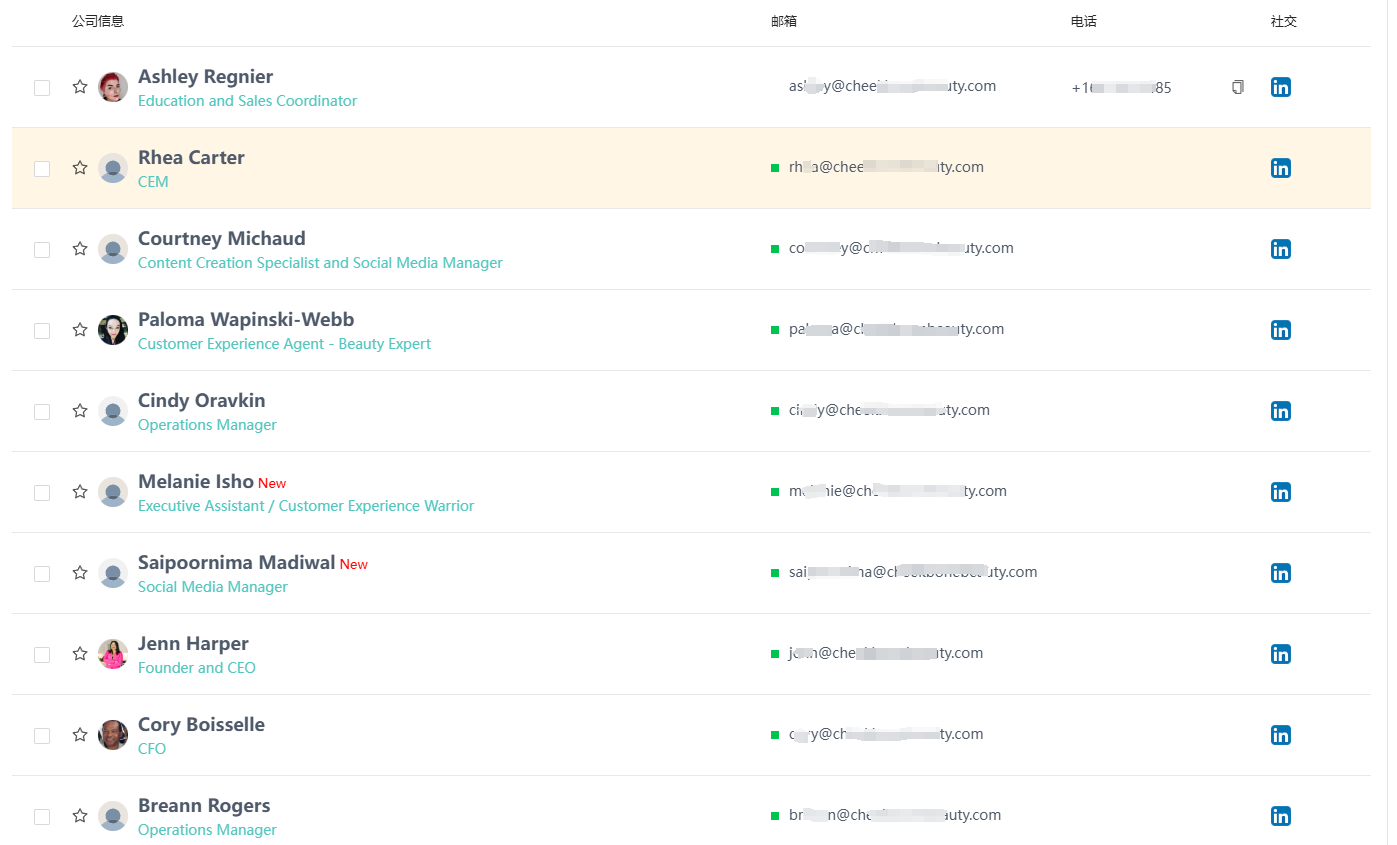Open Ashley Regnier's LinkedIn profile icon

pyautogui.click(x=1280, y=87)
